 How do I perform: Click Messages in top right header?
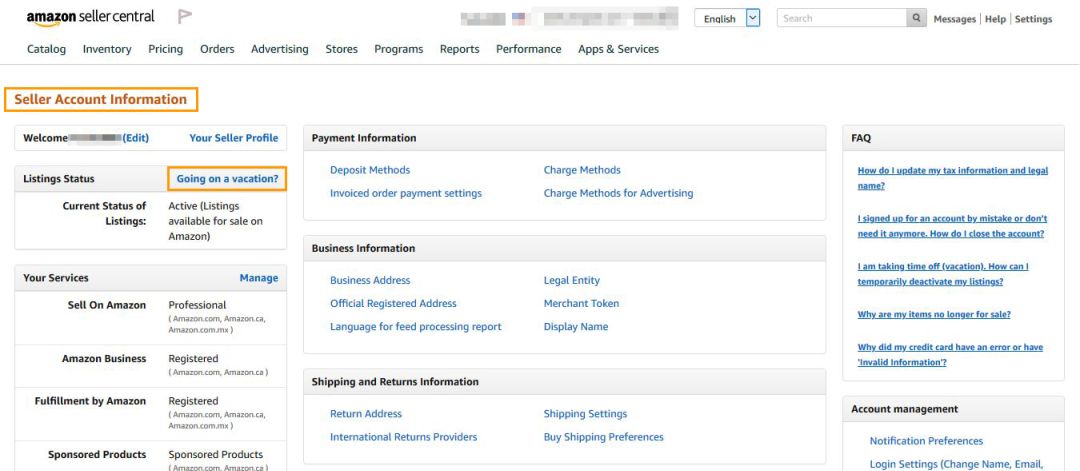[954, 19]
